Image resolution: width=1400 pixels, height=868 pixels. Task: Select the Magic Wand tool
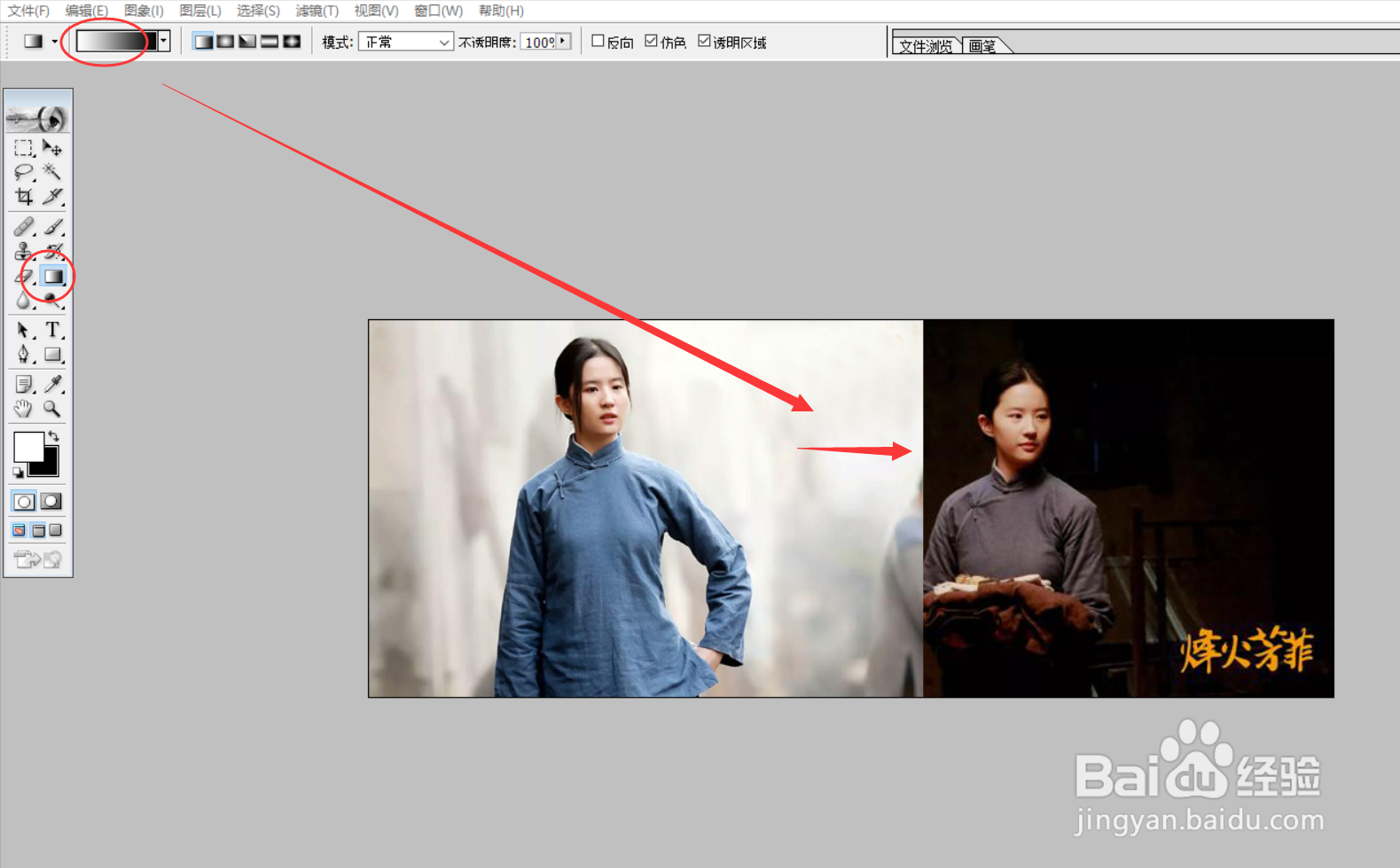tap(52, 172)
